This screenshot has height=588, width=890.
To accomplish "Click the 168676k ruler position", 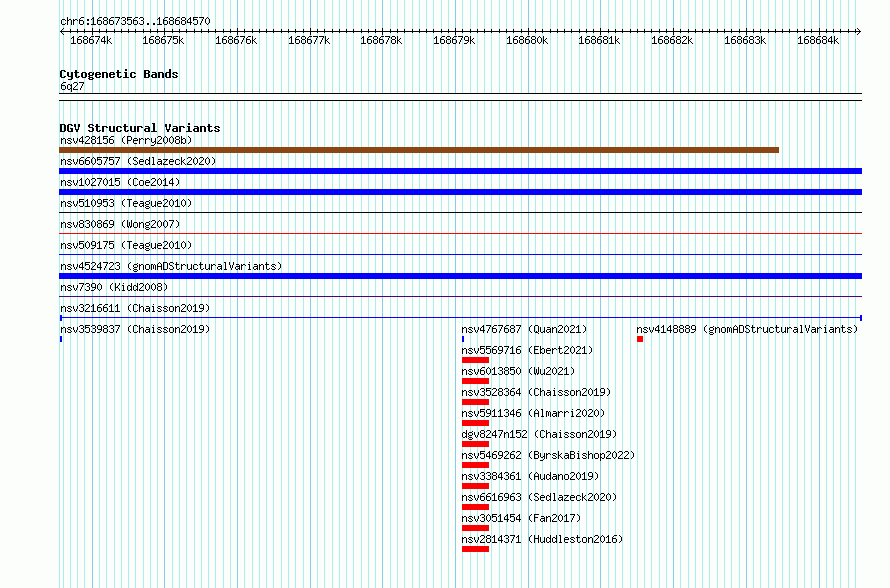I will point(236,40).
